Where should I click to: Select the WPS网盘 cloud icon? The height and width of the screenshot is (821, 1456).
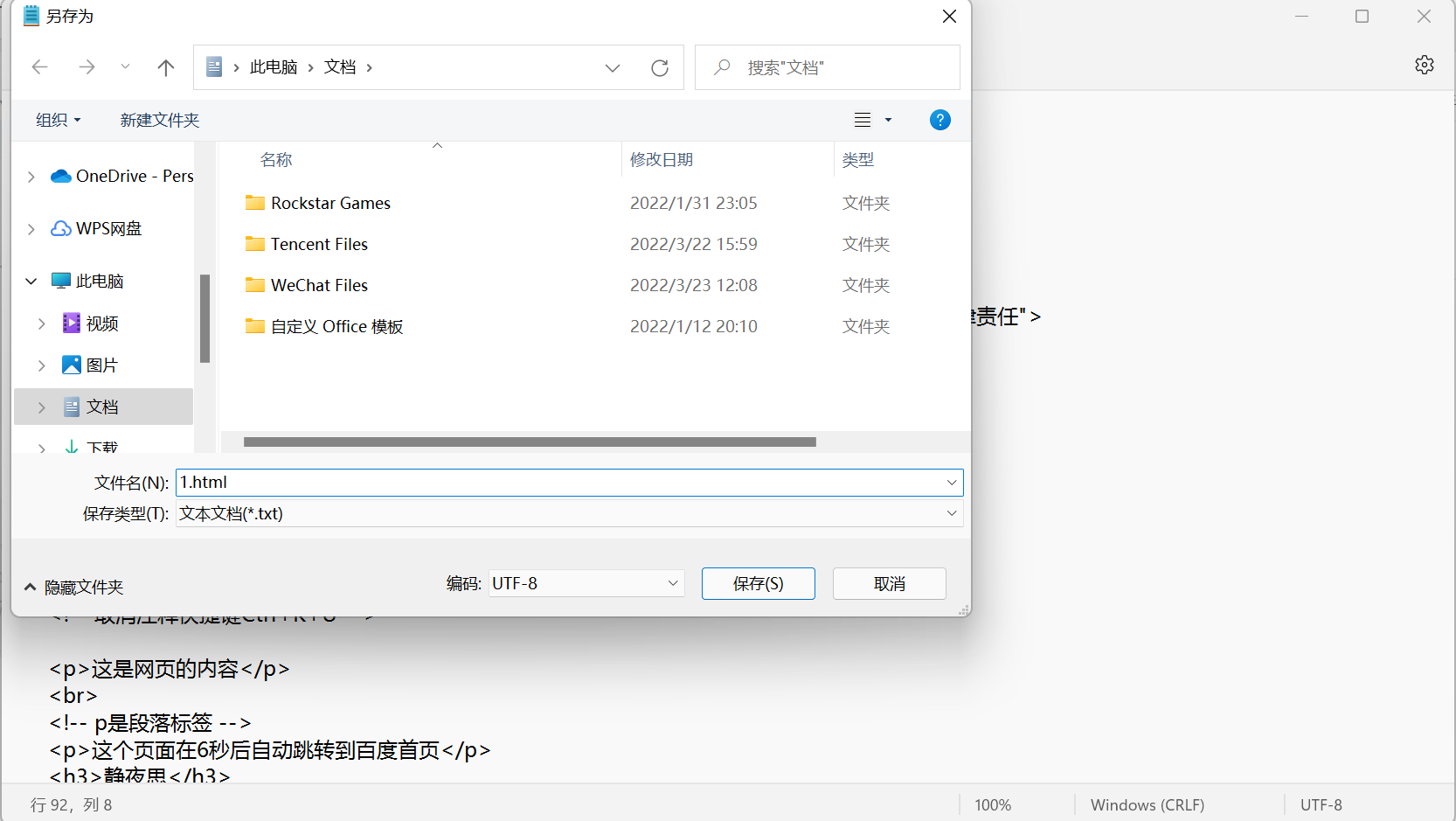coord(61,228)
